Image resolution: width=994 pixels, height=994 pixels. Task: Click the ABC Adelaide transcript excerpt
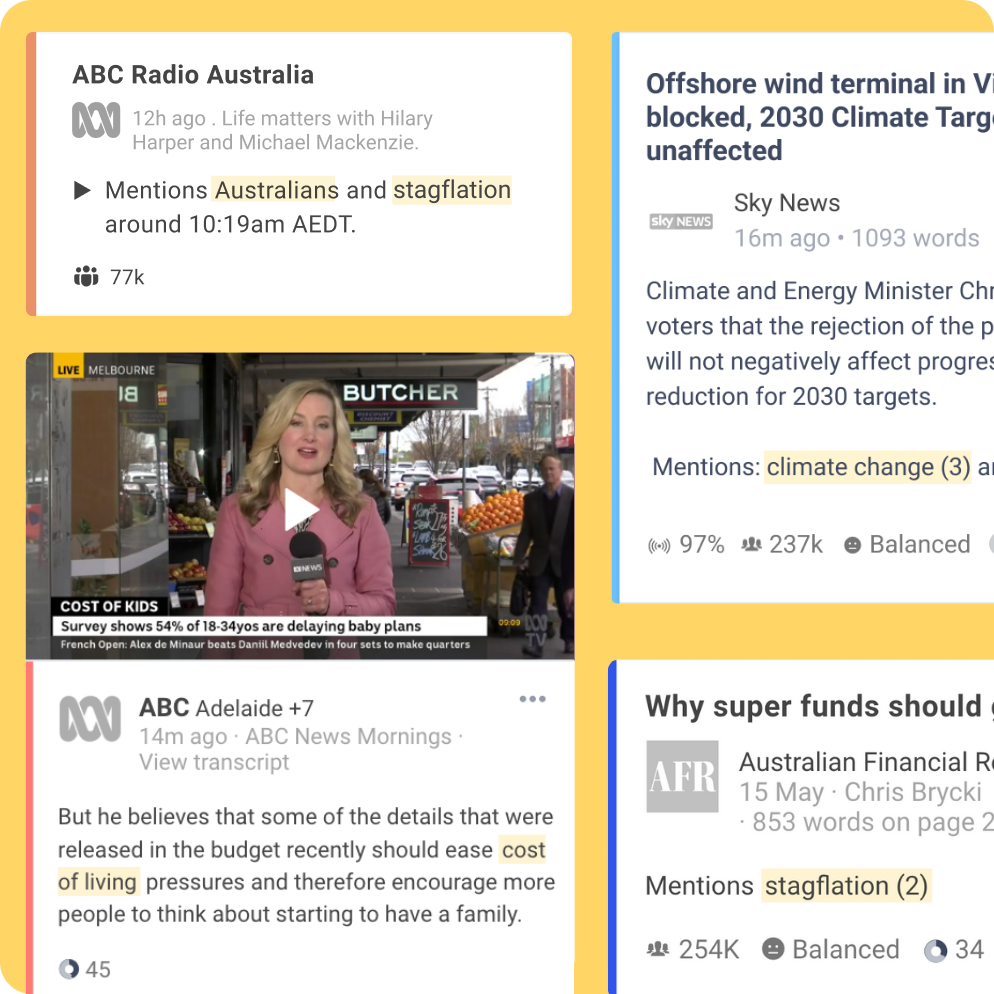[306, 865]
